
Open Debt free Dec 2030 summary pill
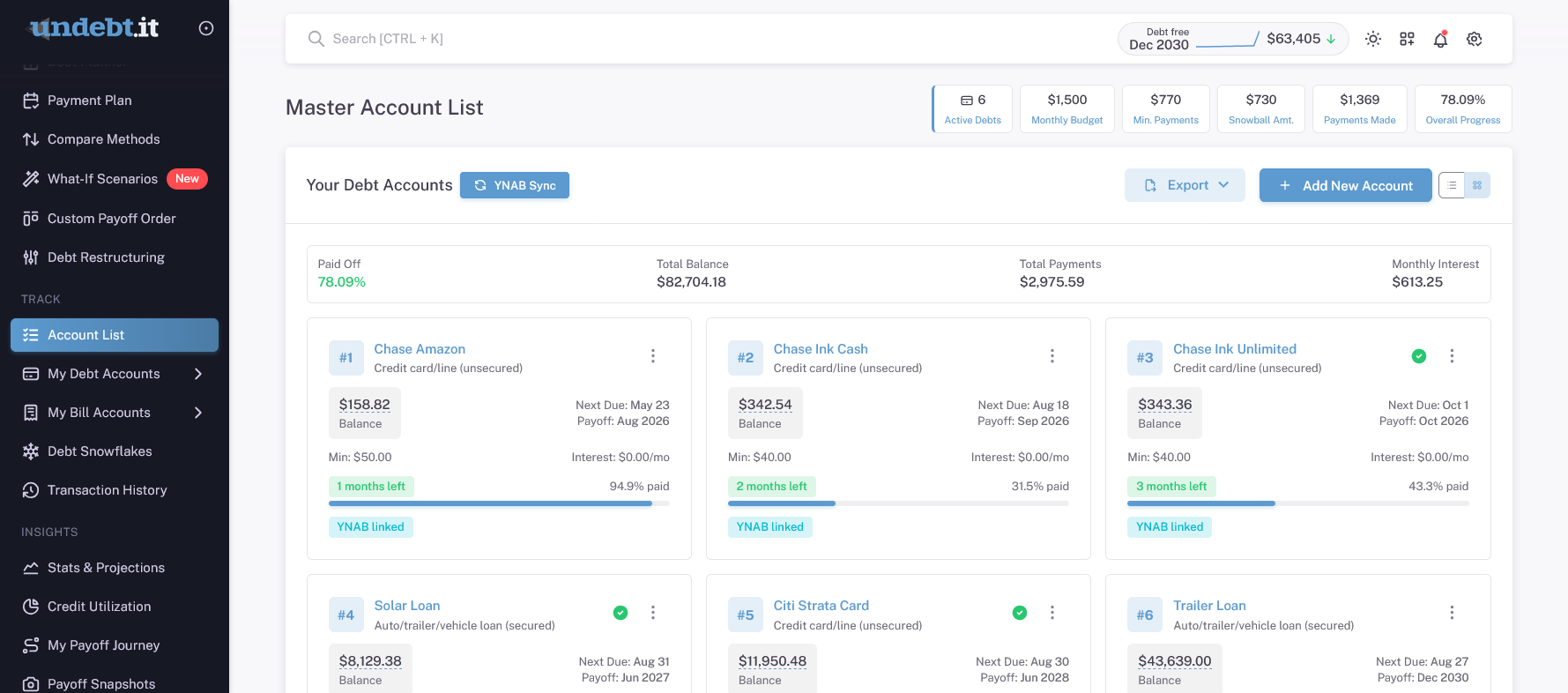click(1233, 39)
